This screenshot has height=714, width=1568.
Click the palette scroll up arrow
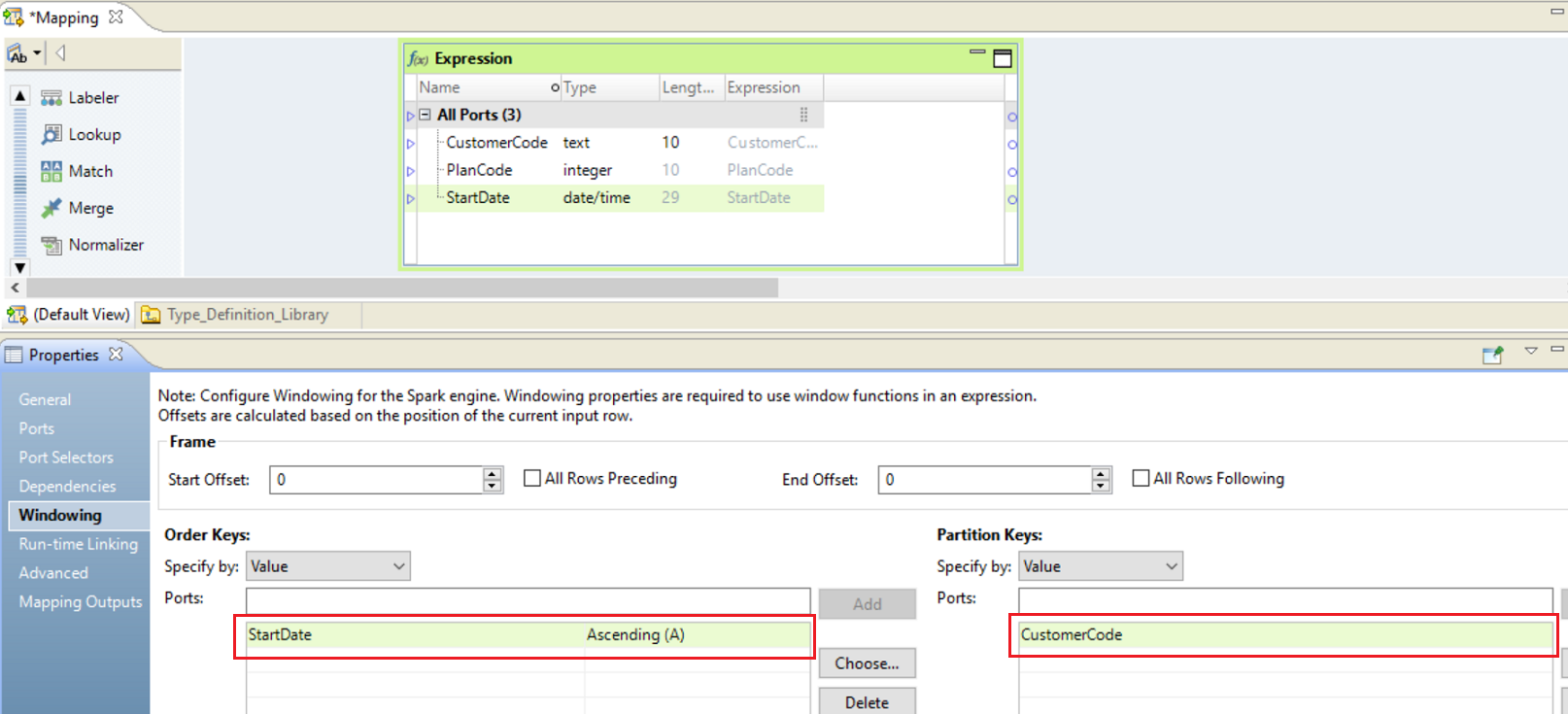(x=19, y=95)
